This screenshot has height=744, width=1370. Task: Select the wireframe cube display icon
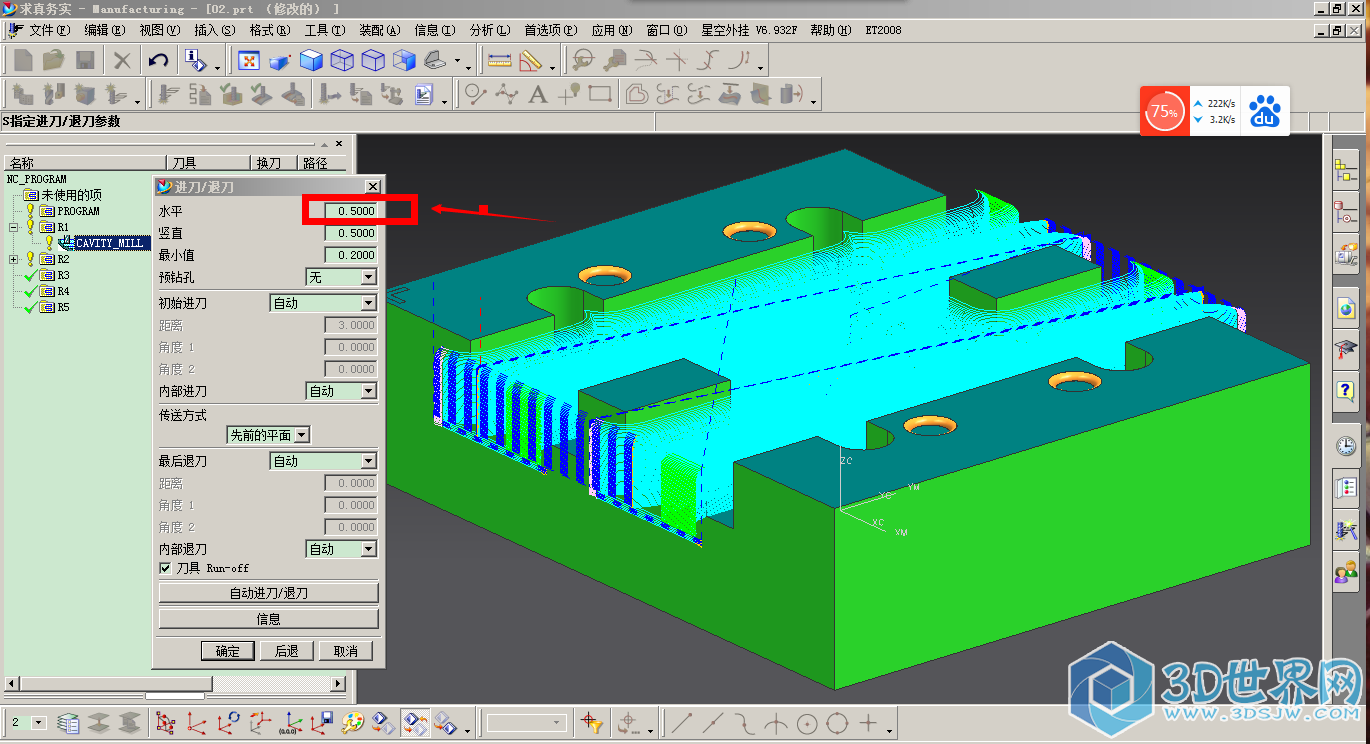pyautogui.click(x=342, y=61)
